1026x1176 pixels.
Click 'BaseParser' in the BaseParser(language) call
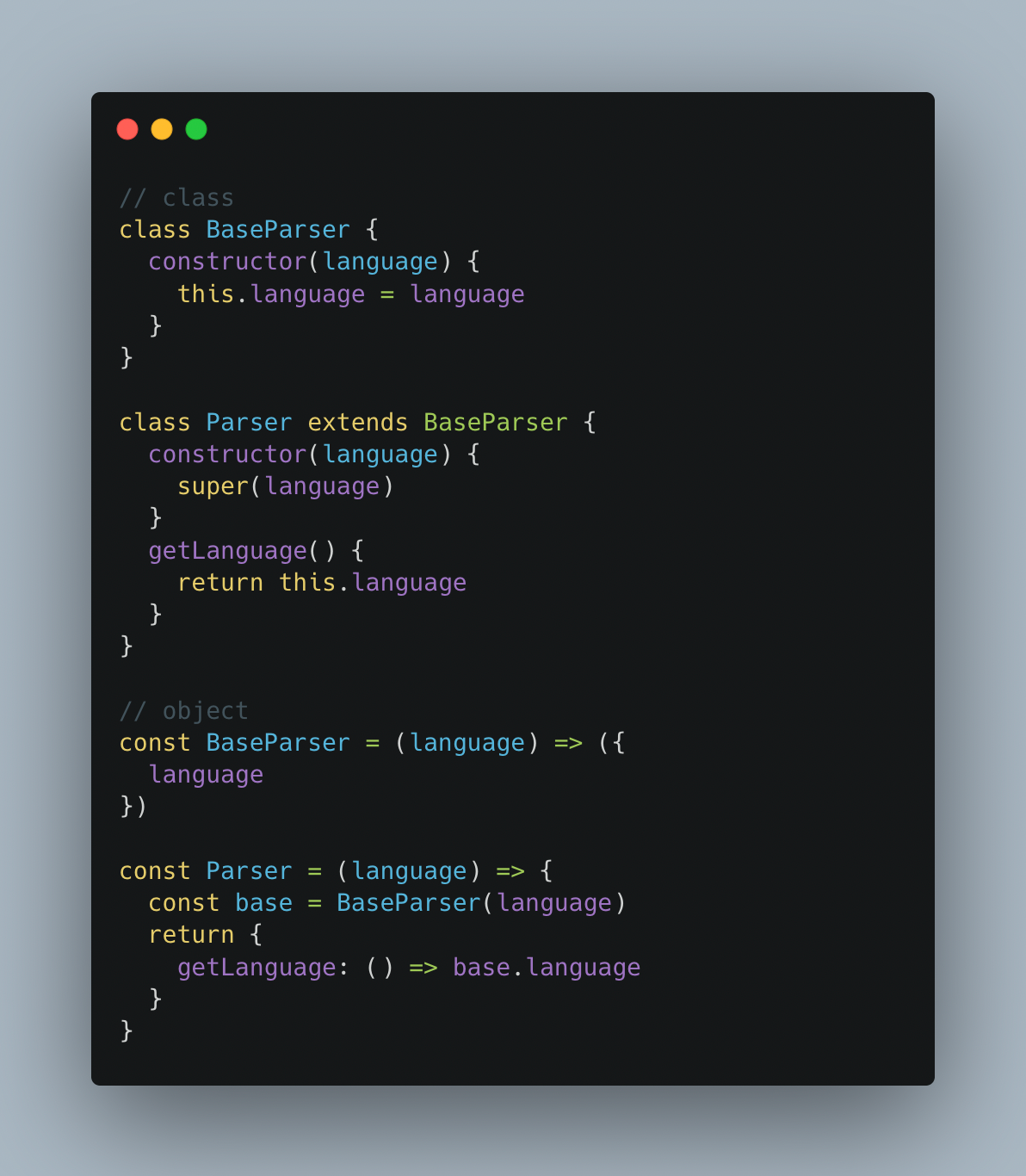tap(409, 903)
